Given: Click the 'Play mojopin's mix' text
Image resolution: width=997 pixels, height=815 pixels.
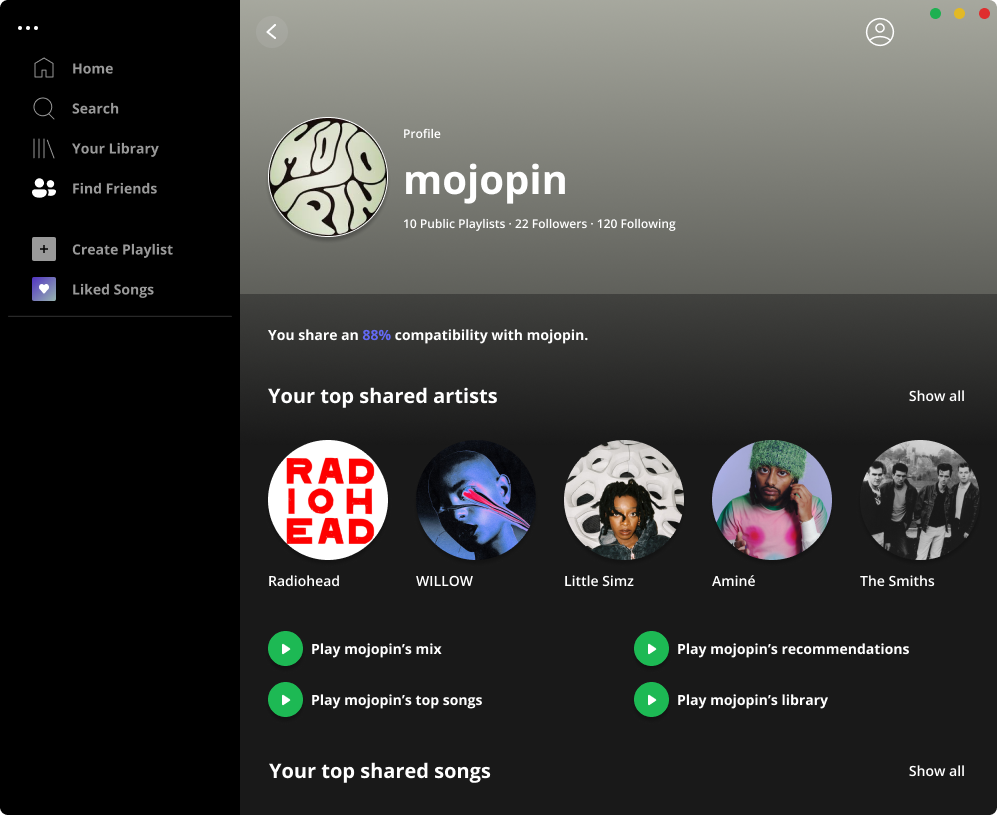Looking at the screenshot, I should pyautogui.click(x=376, y=649).
